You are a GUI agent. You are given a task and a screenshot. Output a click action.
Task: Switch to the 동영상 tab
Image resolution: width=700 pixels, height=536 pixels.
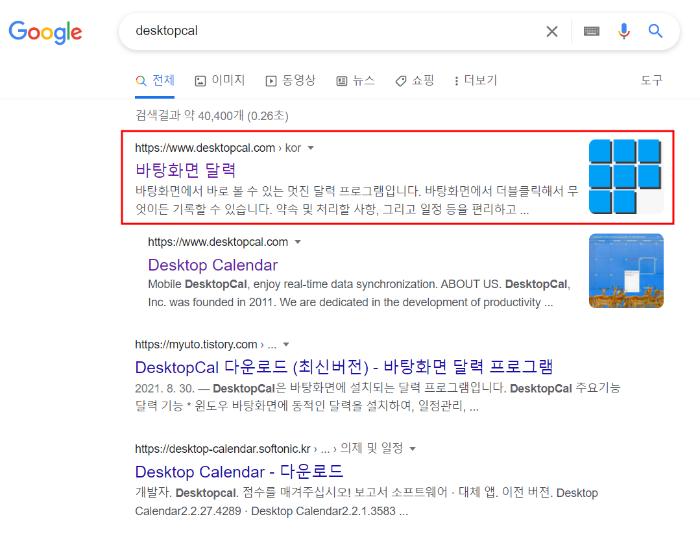[291, 80]
